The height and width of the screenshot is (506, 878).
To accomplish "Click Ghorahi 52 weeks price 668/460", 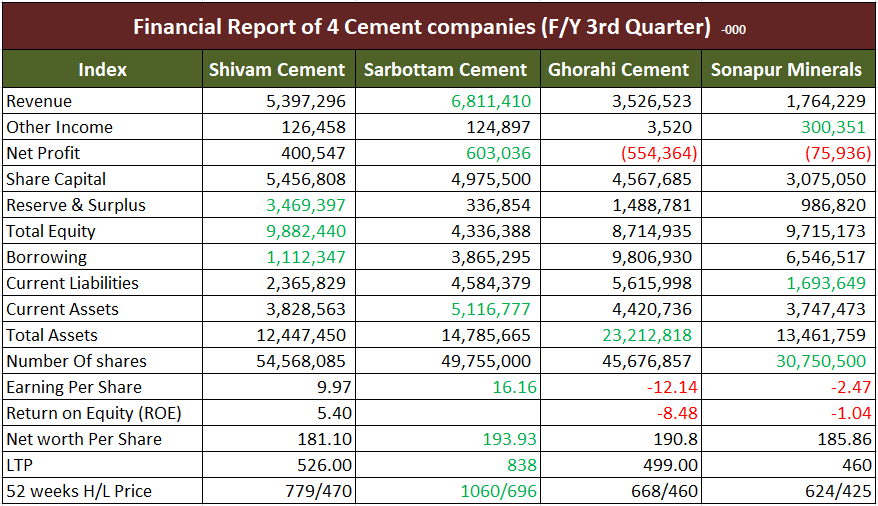I will click(x=665, y=491).
